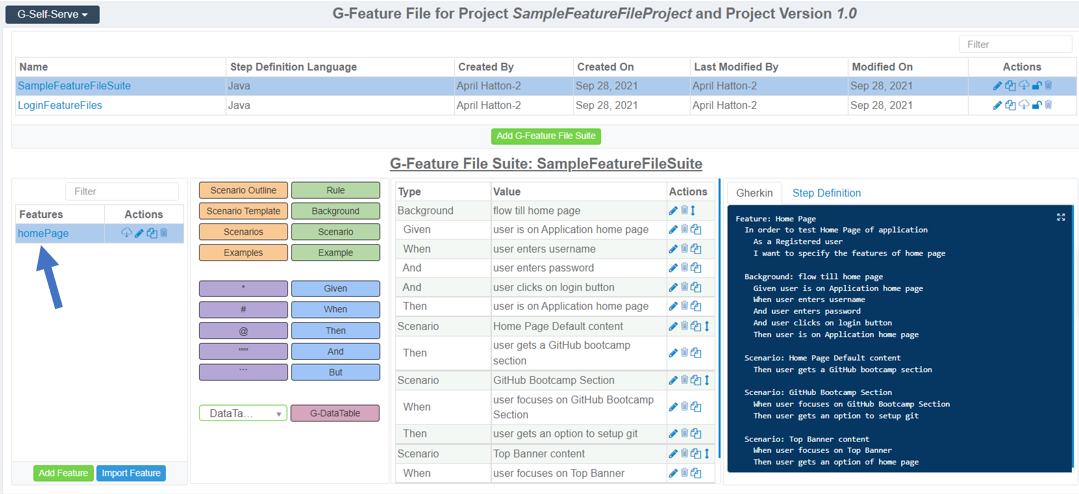Click the Scenario Template keyword button
Viewport: 1079px width, 494px height.
(243, 211)
